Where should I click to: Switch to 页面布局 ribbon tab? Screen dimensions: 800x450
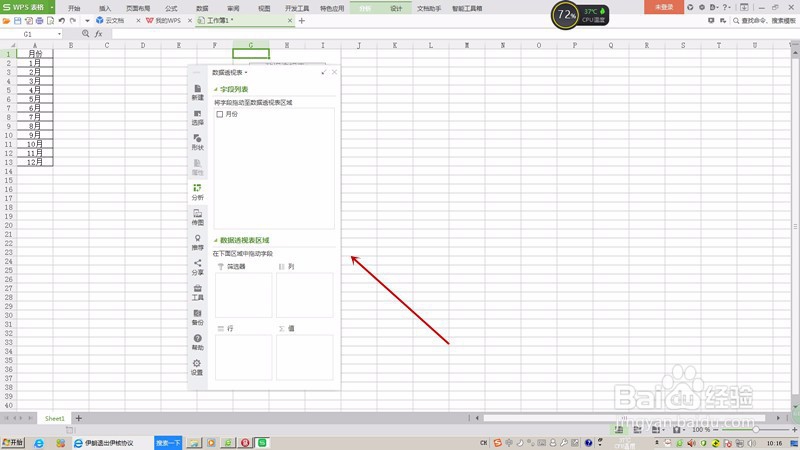(138, 8)
